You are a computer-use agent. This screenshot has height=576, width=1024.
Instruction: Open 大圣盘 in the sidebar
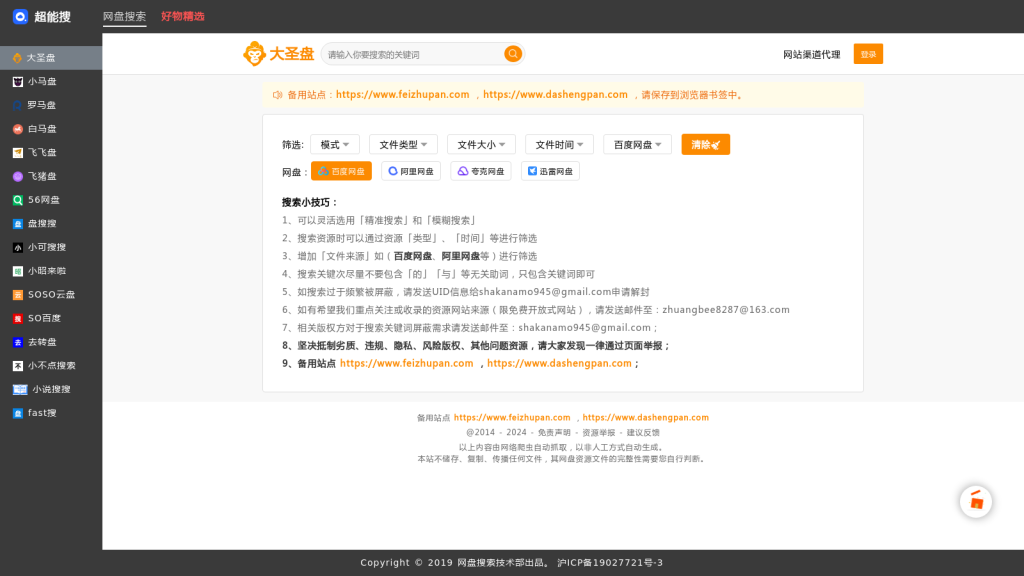tap(51, 57)
